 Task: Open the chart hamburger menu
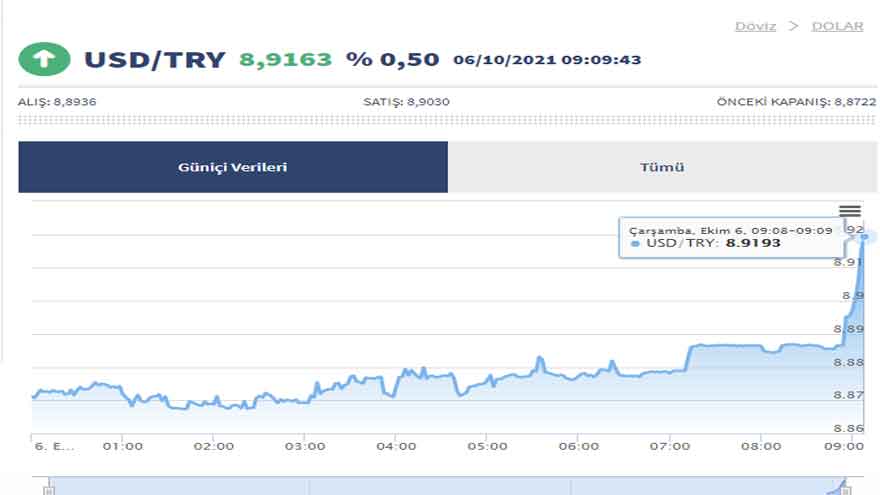850,211
